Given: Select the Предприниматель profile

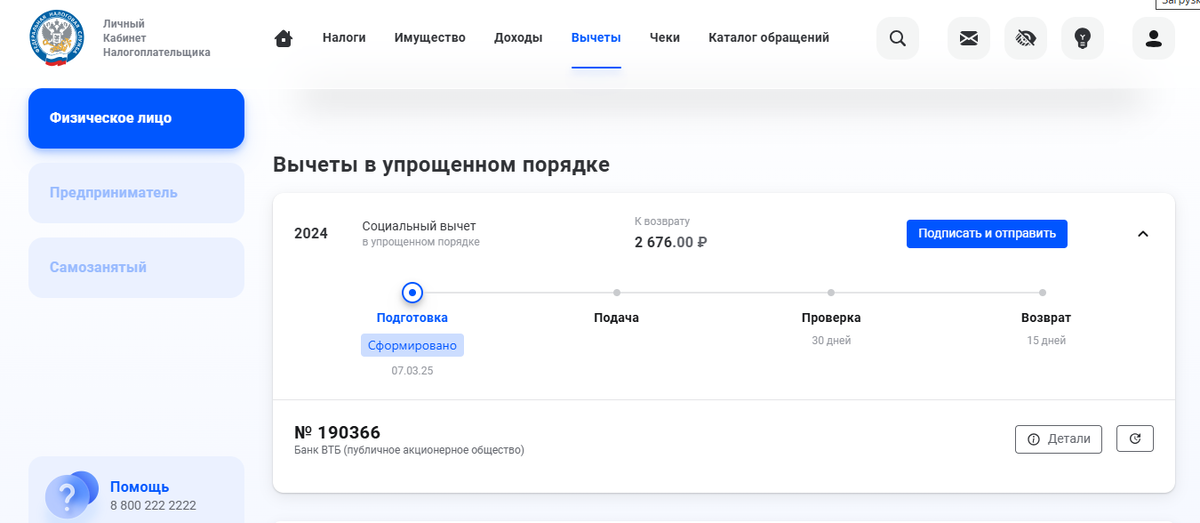Looking at the screenshot, I should coord(136,193).
